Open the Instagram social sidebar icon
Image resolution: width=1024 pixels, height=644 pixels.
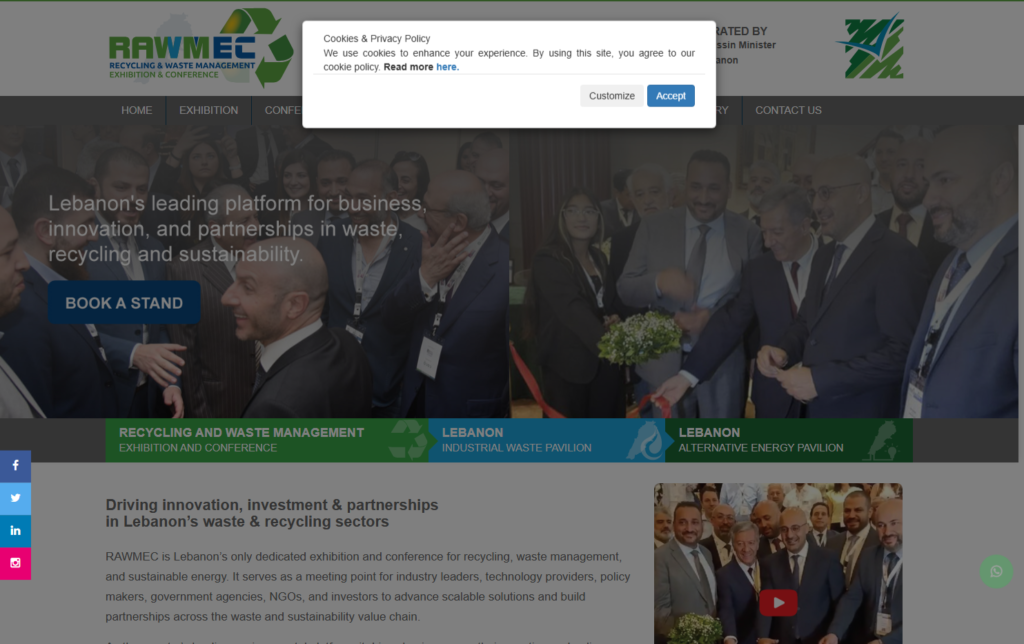15,563
